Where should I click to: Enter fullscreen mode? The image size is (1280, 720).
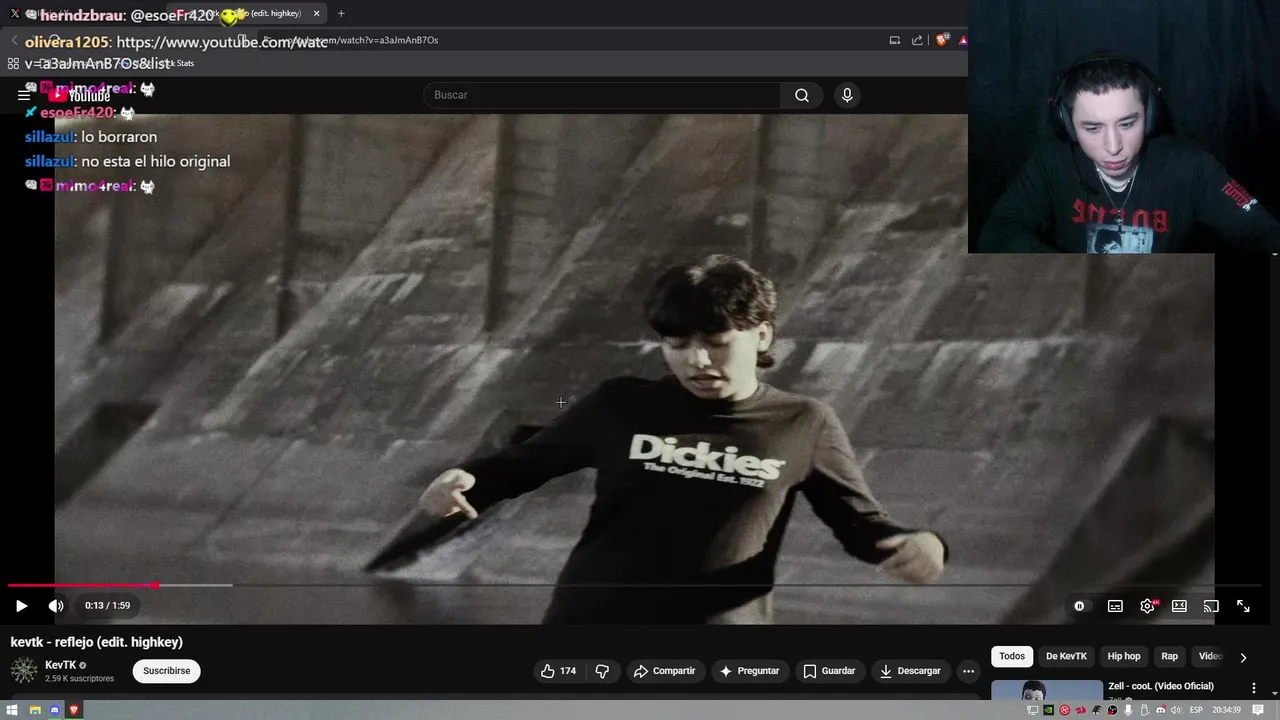point(1243,606)
